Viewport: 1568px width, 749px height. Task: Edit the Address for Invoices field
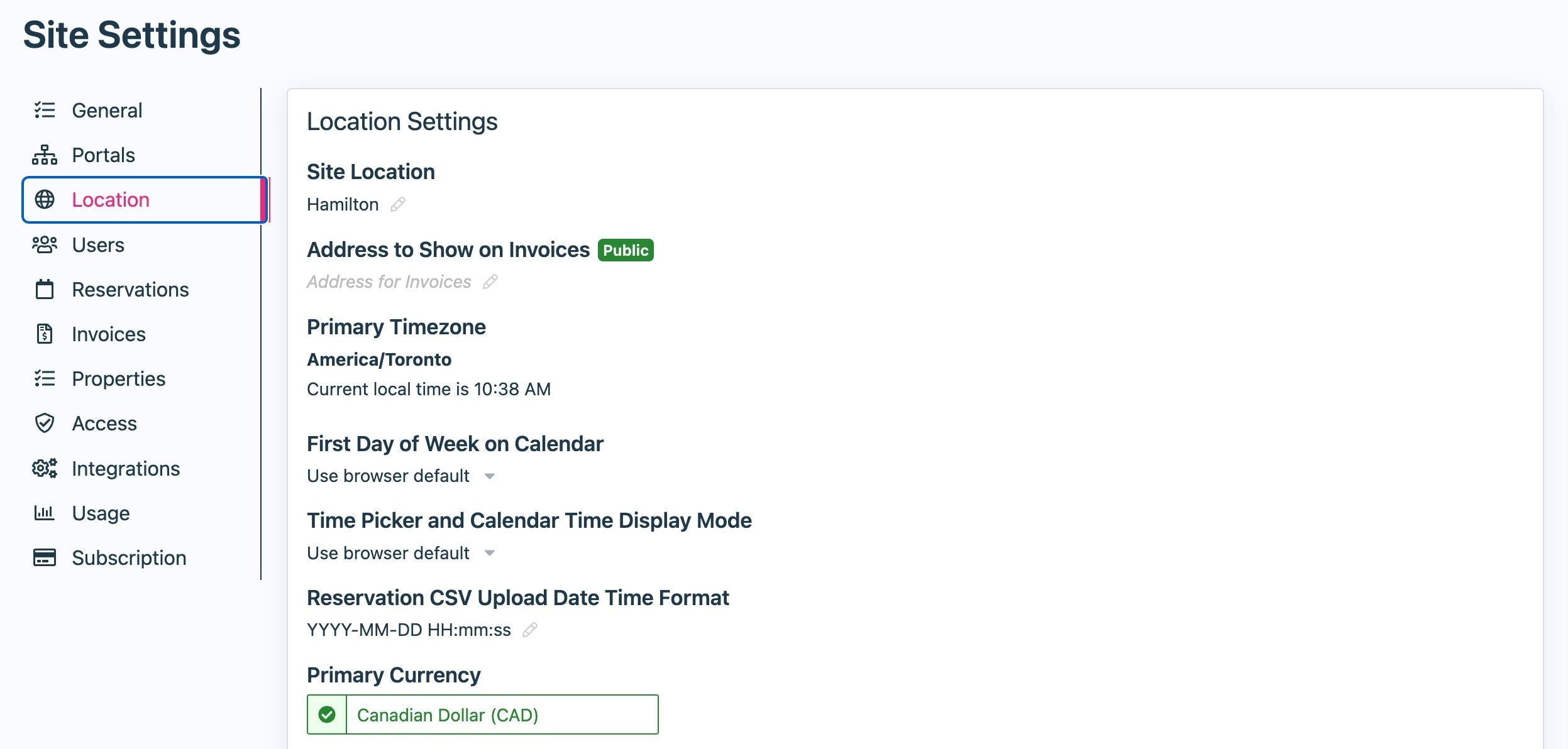pyautogui.click(x=491, y=282)
